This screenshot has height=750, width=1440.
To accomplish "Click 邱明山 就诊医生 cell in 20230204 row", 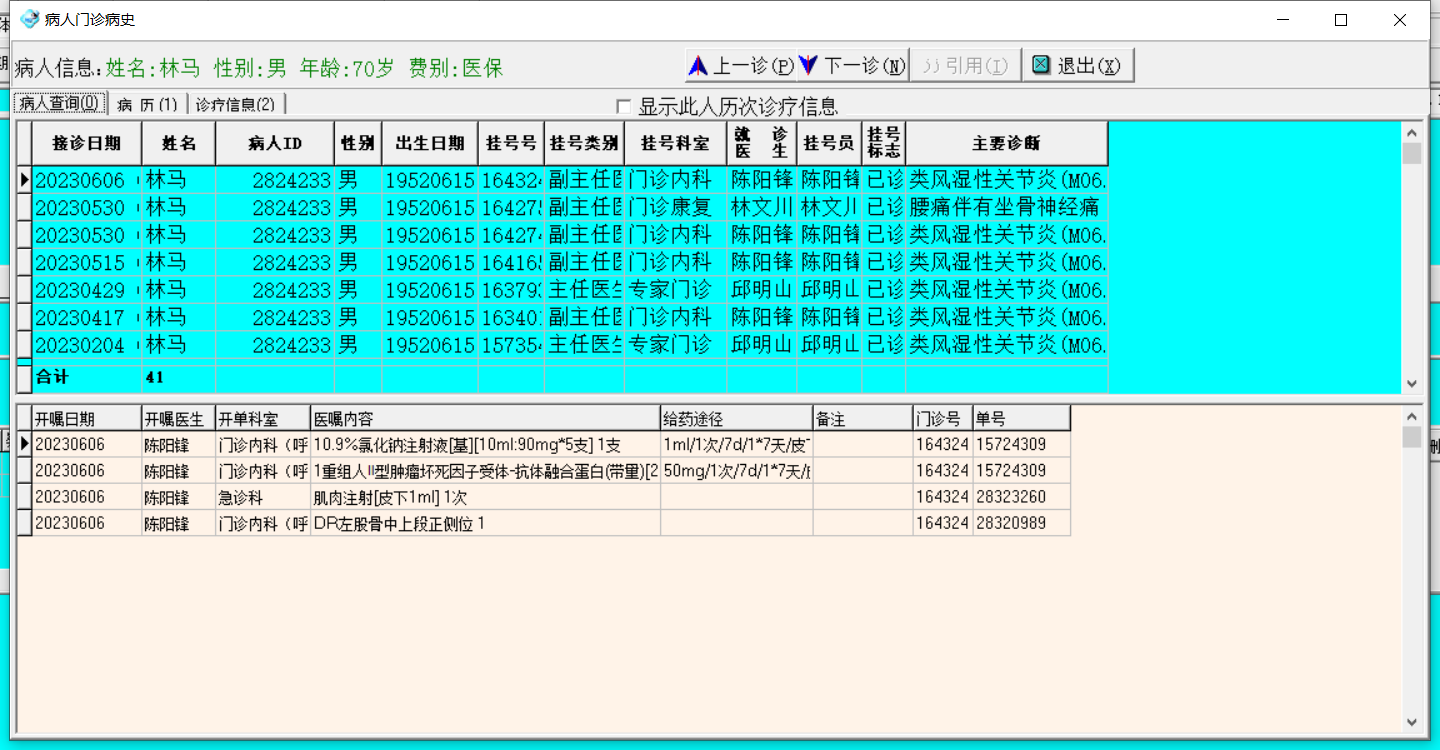I will pos(762,345).
